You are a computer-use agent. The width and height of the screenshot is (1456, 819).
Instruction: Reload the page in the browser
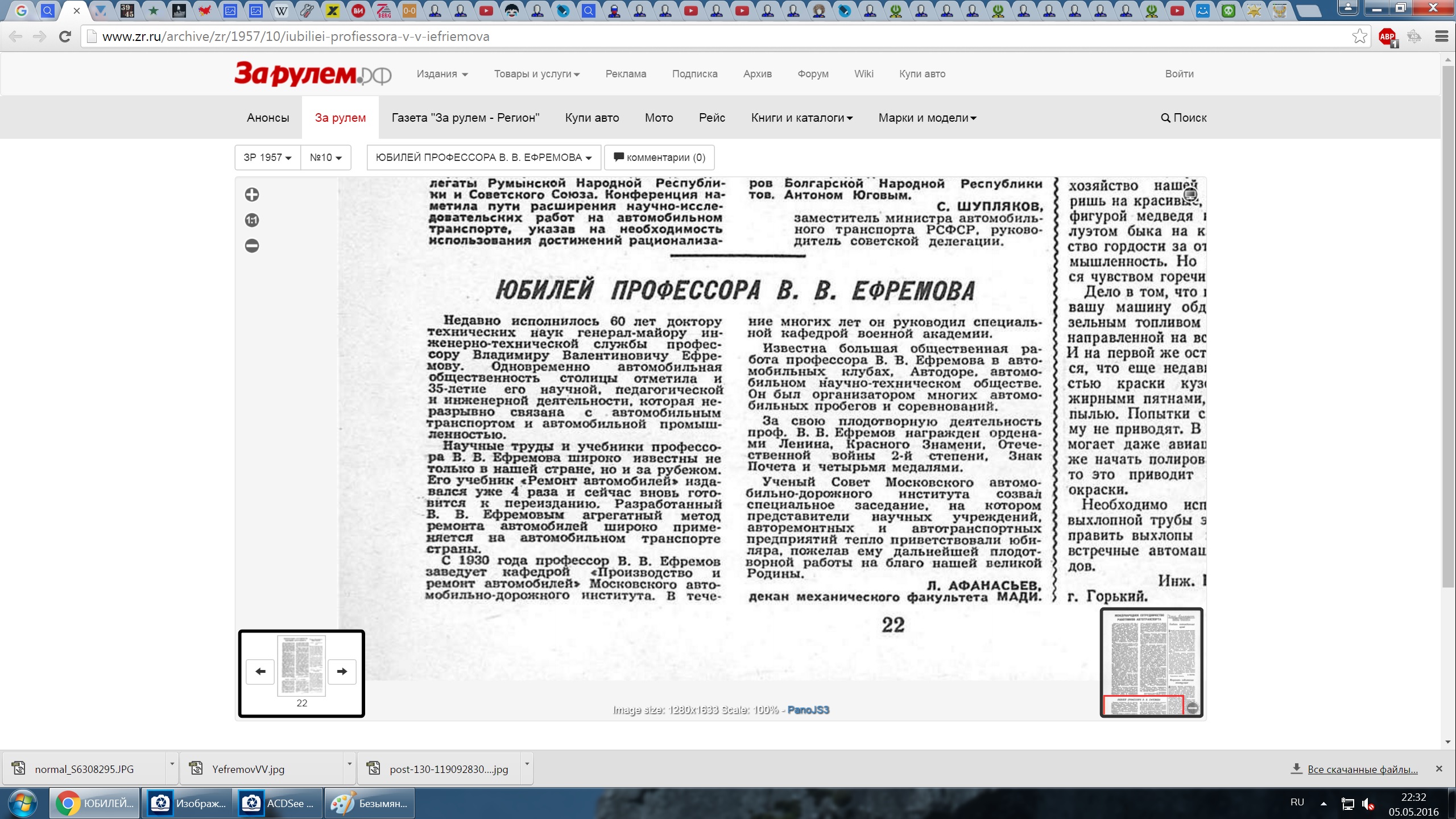65,36
